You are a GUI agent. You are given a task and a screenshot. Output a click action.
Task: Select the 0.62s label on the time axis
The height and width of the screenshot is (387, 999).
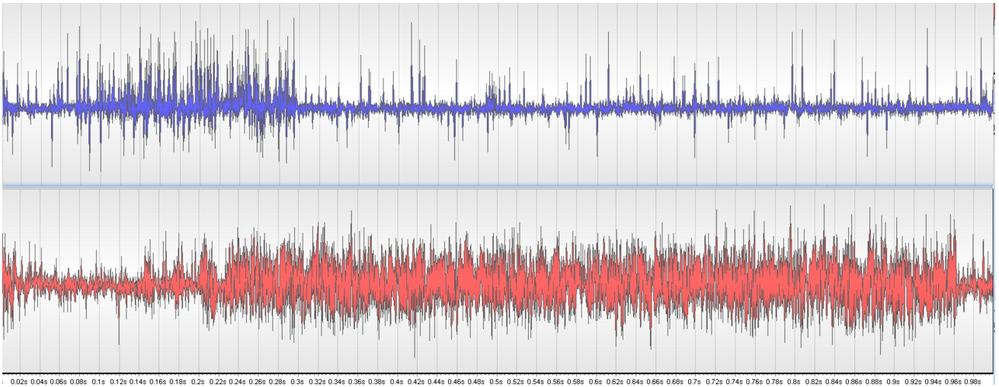(x=615, y=381)
